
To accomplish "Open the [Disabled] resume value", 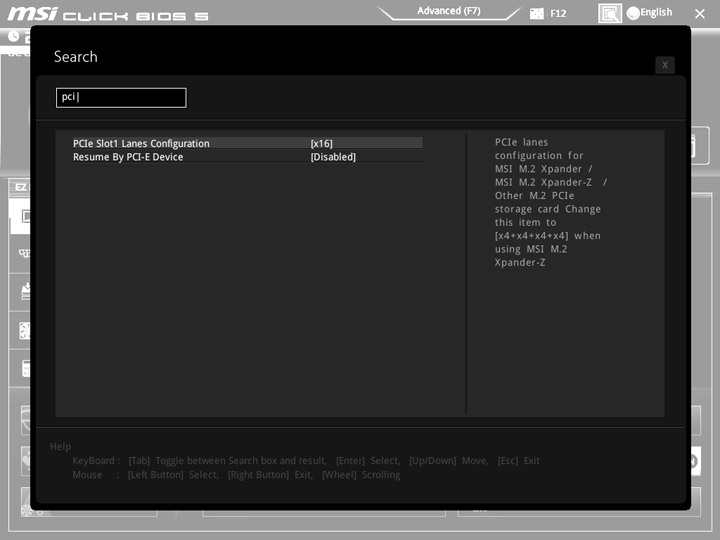I will [333, 157].
